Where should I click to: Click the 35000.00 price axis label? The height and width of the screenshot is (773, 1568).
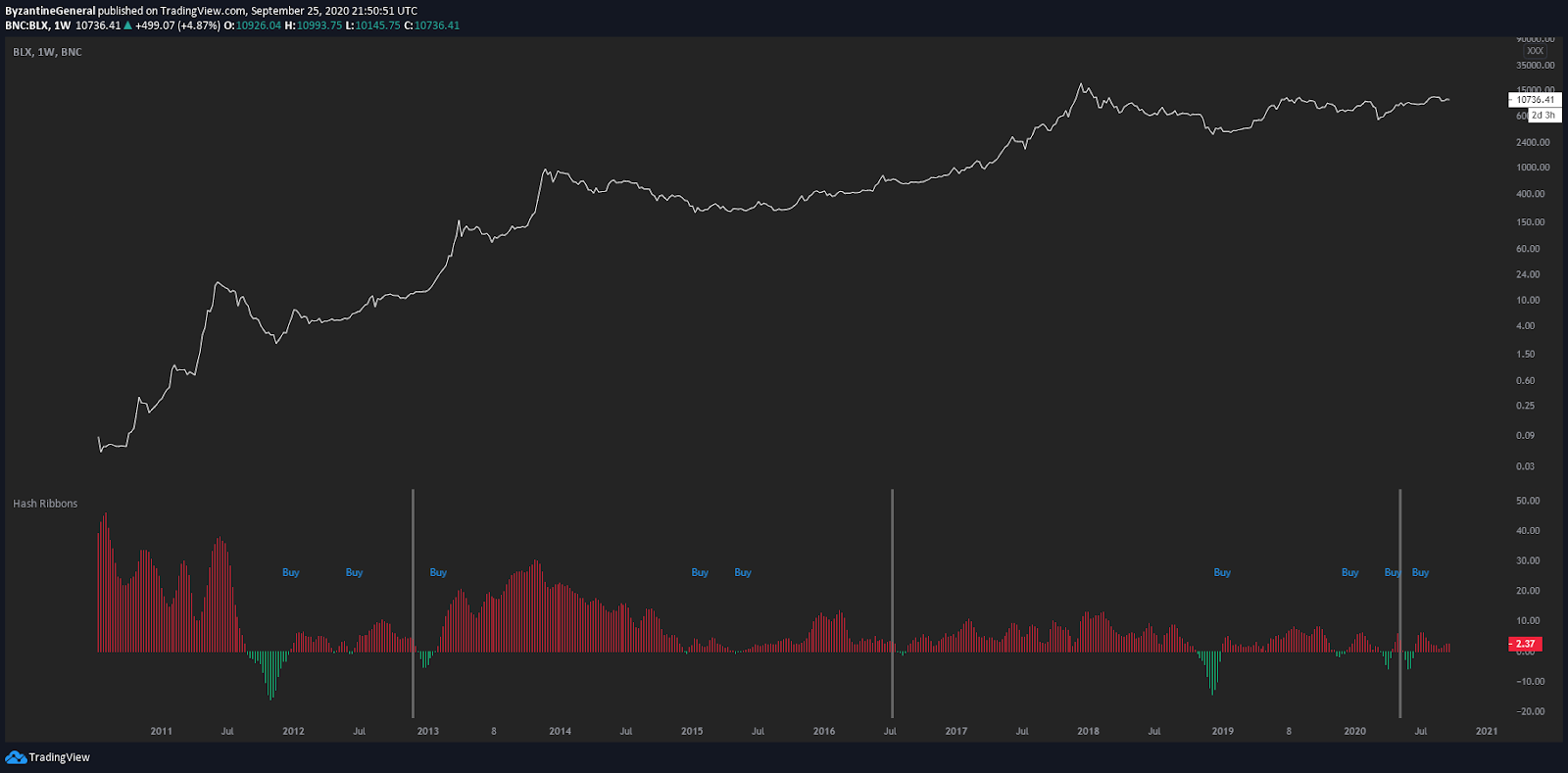(x=1536, y=66)
